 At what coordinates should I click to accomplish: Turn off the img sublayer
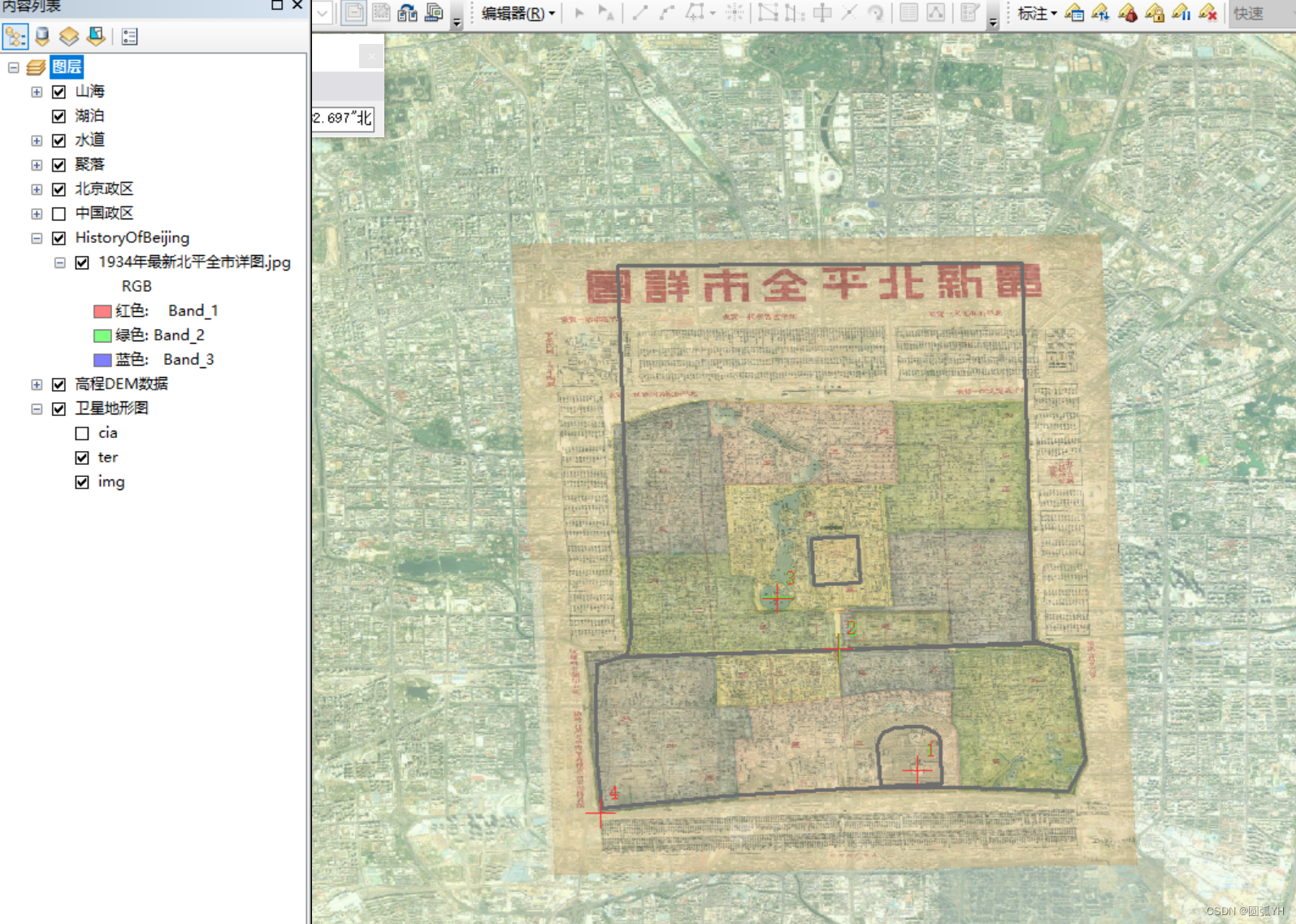(x=82, y=482)
